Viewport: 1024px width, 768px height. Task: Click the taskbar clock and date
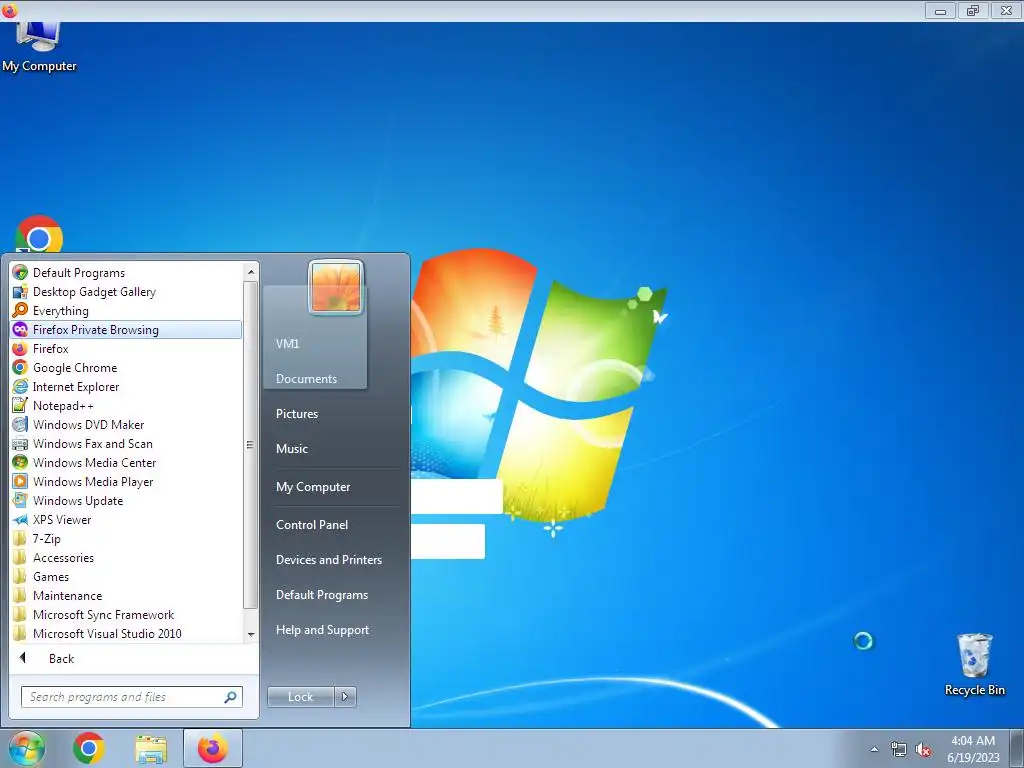tap(973, 749)
